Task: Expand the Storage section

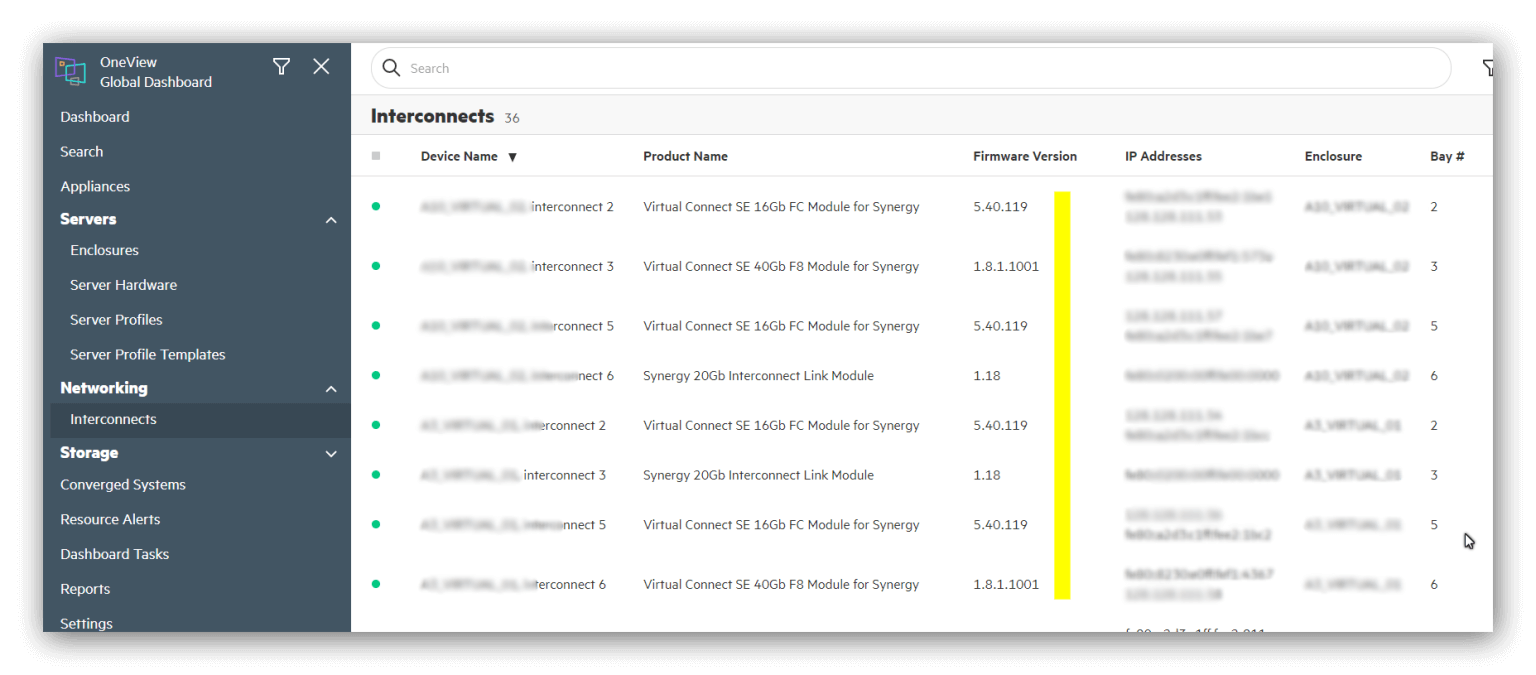Action: (x=331, y=453)
